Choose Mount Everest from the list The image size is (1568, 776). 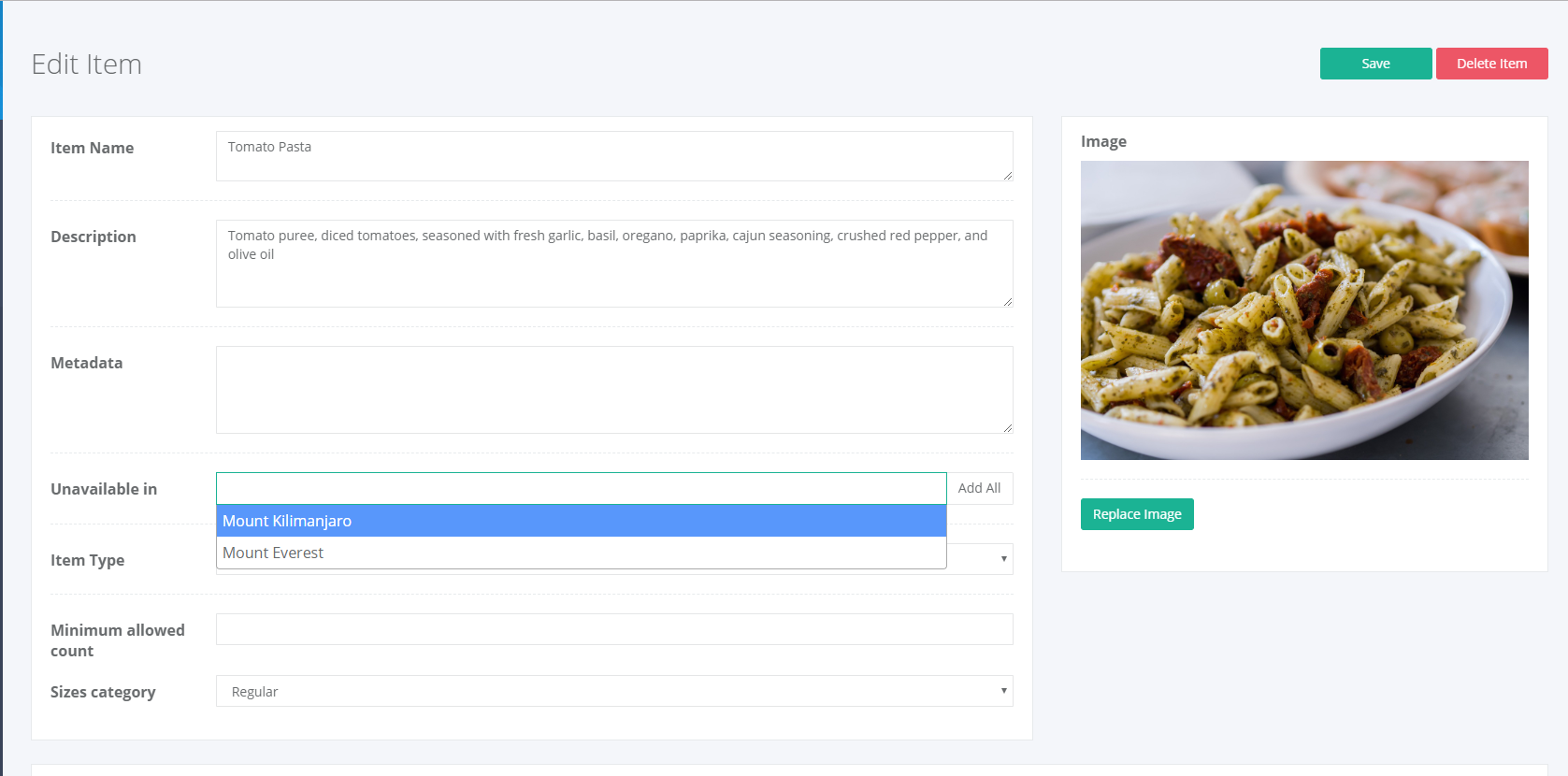click(582, 553)
